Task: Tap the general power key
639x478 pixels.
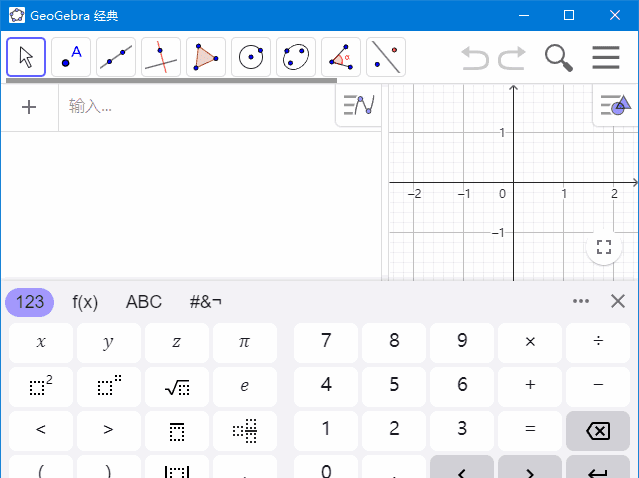Action: 109,387
